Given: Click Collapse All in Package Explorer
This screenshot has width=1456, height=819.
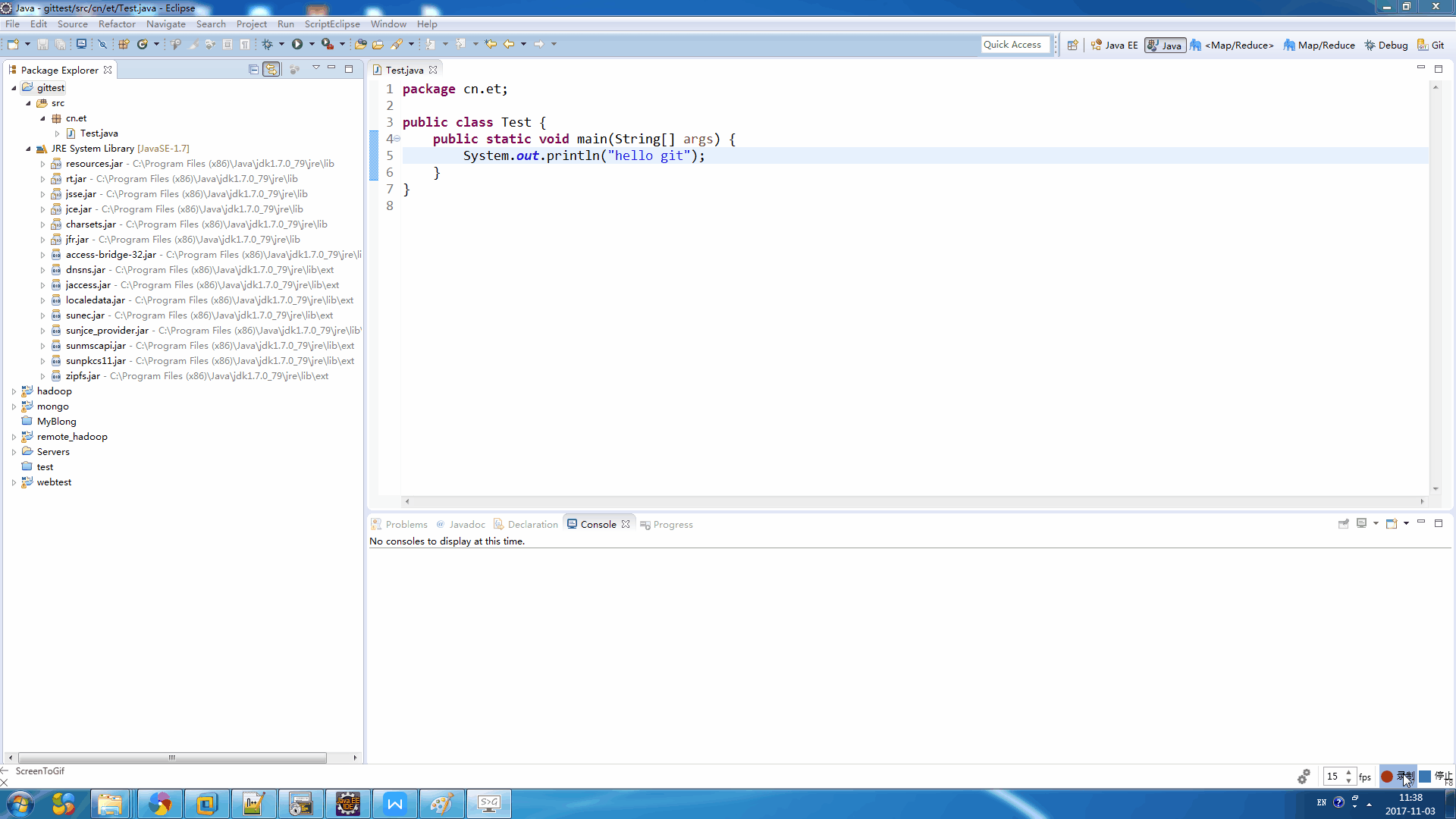Looking at the screenshot, I should click(x=253, y=69).
